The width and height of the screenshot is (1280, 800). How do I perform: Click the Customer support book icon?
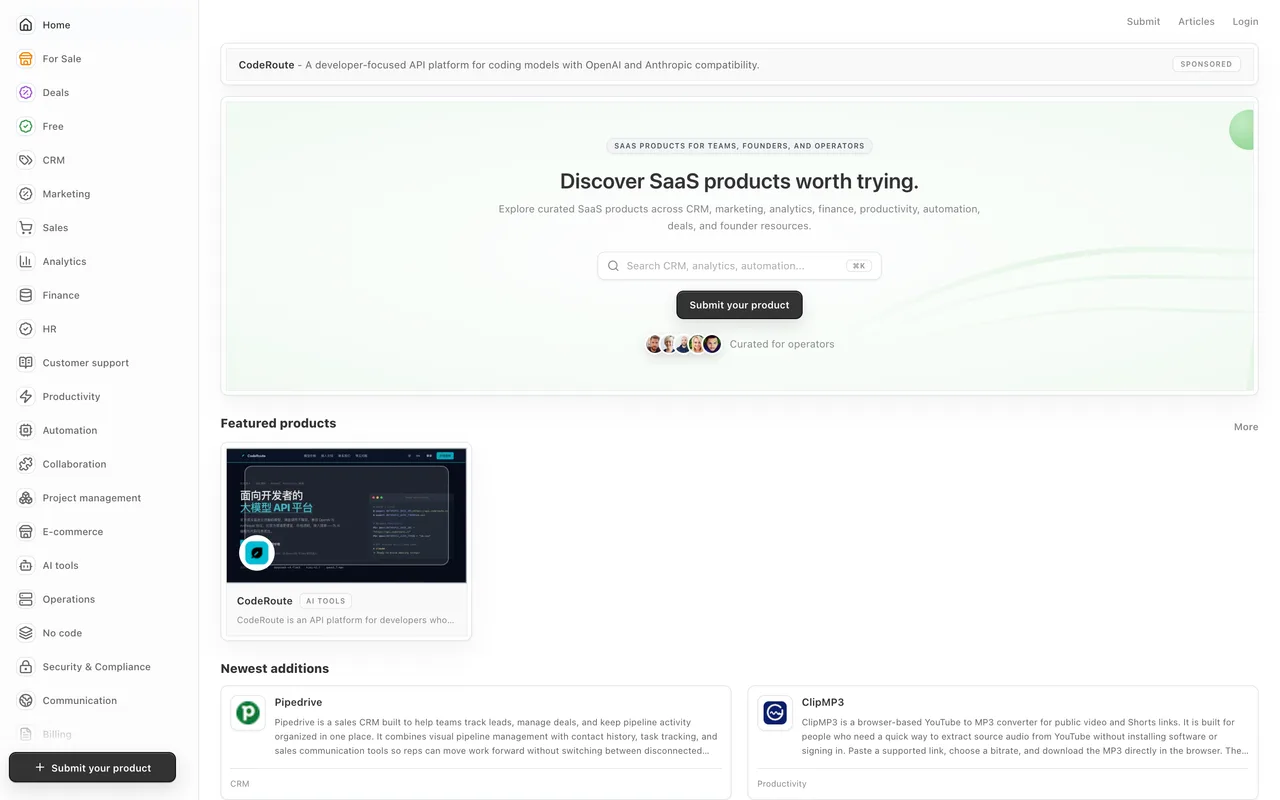(x=26, y=363)
